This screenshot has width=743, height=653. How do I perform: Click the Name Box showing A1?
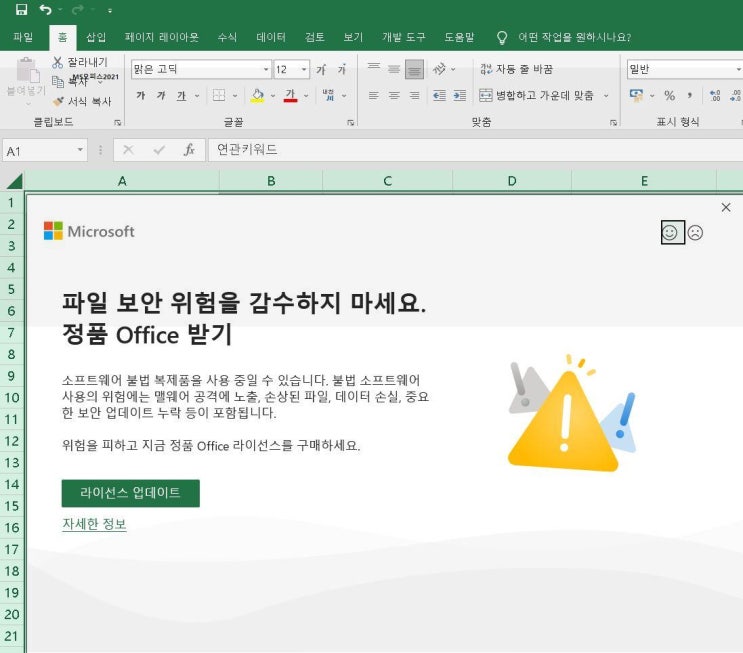point(45,151)
